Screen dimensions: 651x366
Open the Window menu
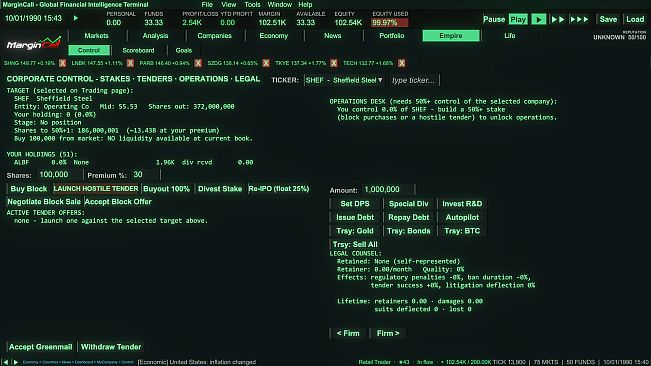pos(279,5)
